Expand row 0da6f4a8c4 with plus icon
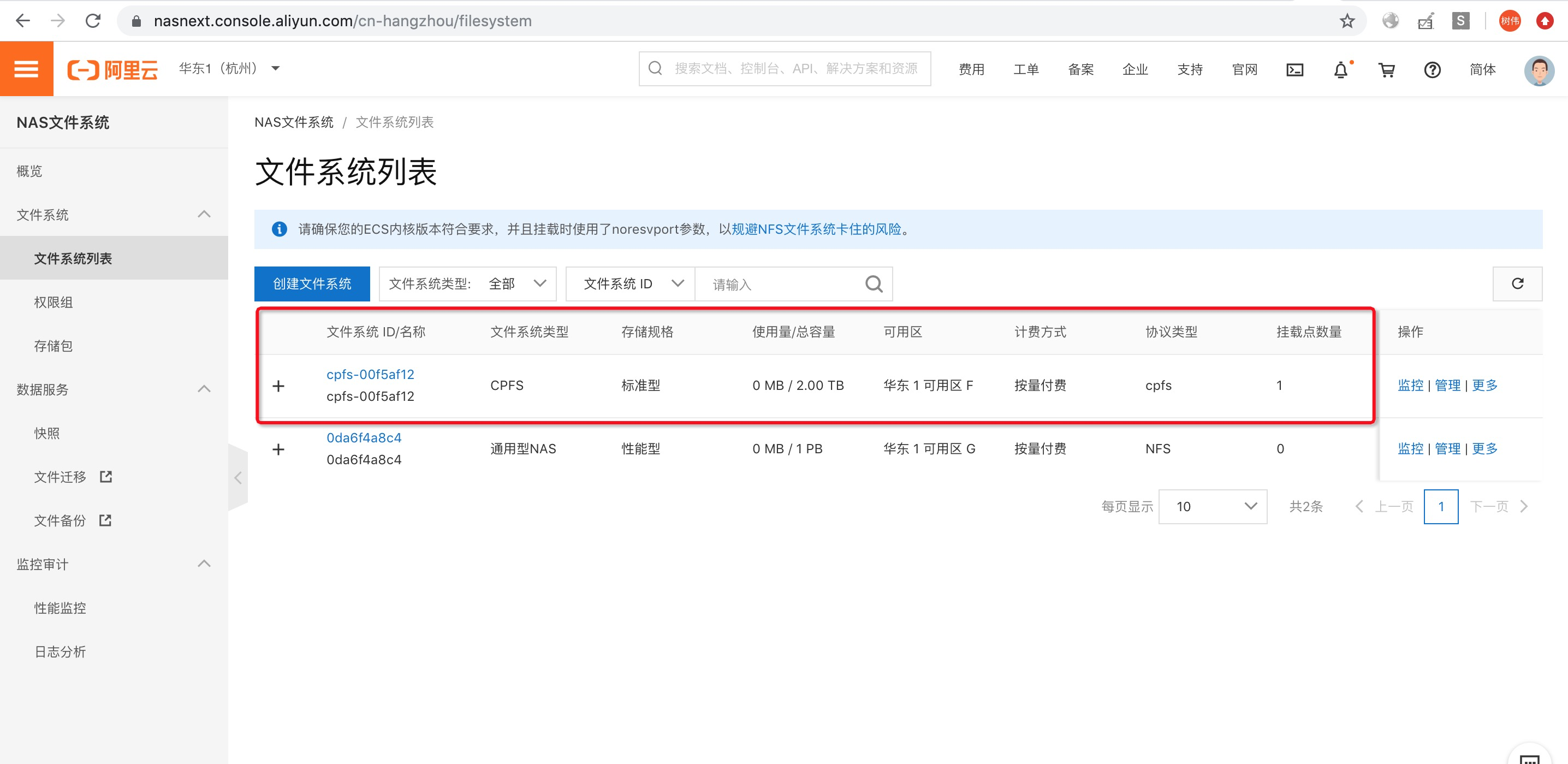Viewport: 1568px width, 764px height. click(278, 449)
